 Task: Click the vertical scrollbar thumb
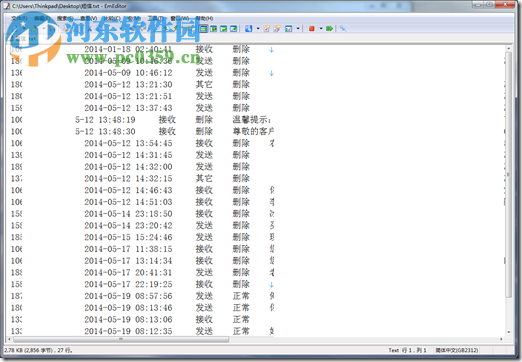coord(508,176)
